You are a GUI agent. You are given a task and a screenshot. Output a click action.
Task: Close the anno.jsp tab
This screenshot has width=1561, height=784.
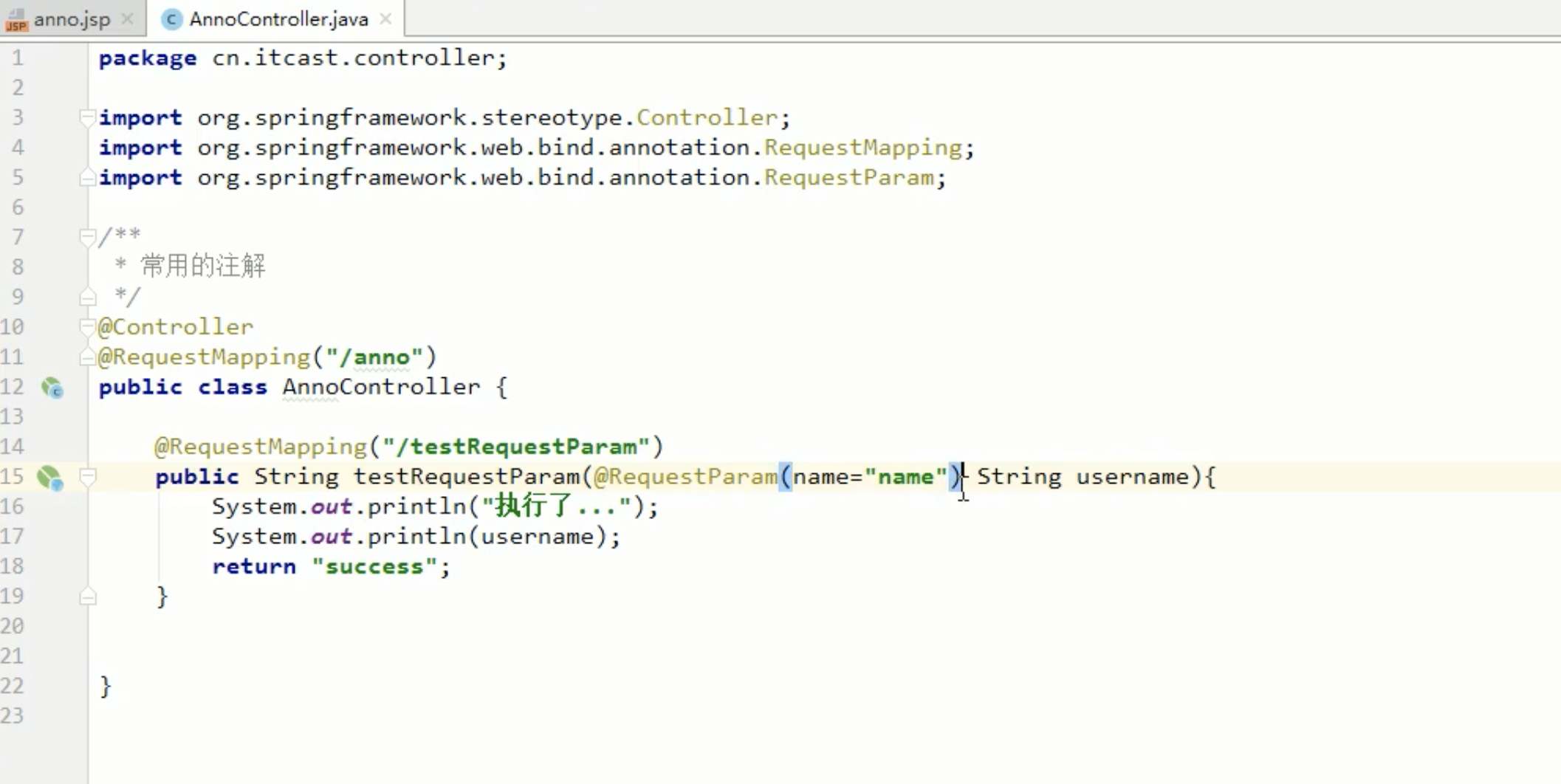click(x=128, y=19)
